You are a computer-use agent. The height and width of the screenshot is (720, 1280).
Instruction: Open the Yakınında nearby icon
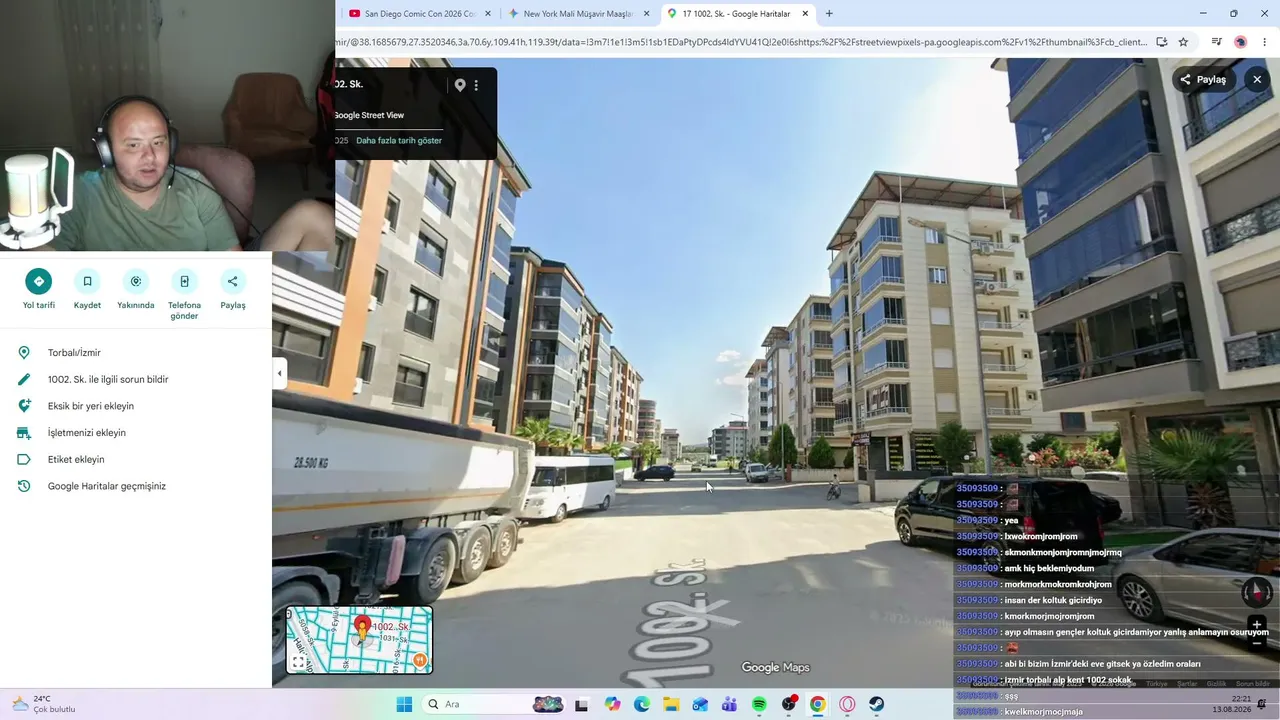tap(136, 281)
